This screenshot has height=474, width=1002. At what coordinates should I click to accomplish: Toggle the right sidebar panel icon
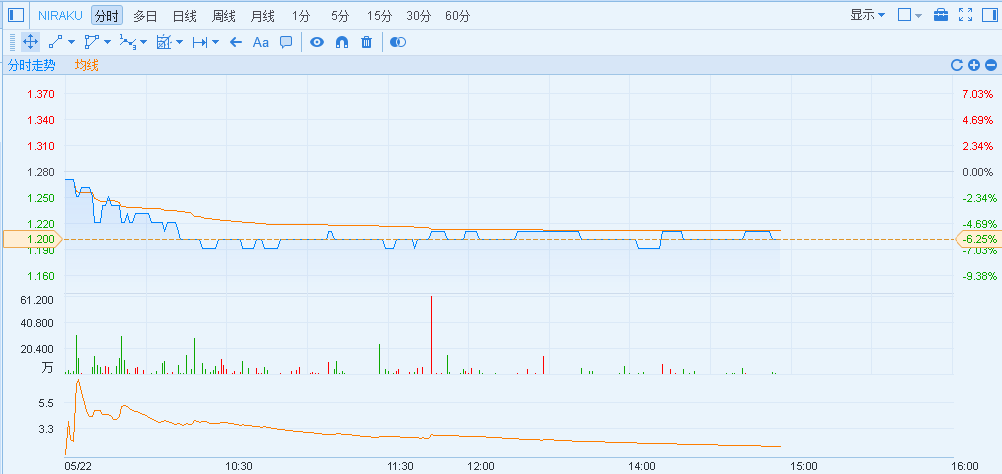point(989,15)
